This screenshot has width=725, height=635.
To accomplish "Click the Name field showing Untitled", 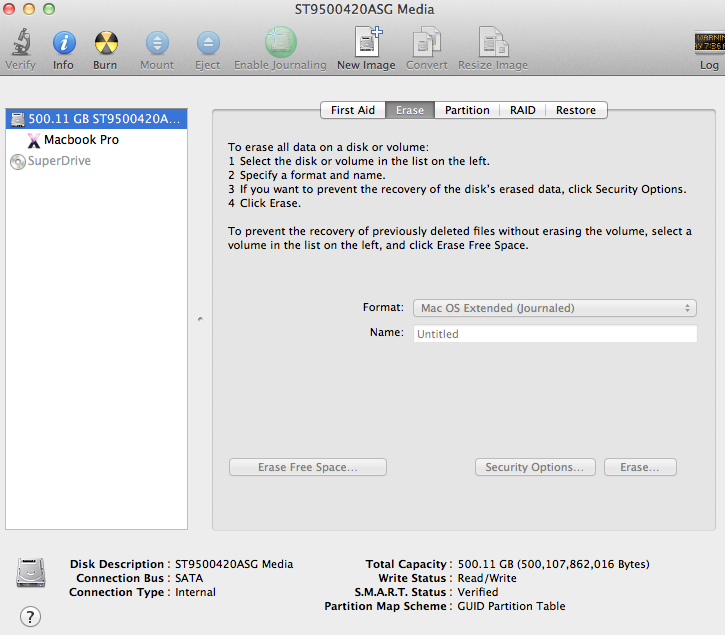I will tap(555, 333).
